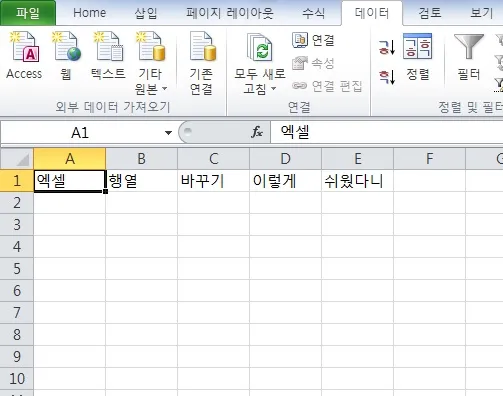Select column F header

click(x=430, y=159)
